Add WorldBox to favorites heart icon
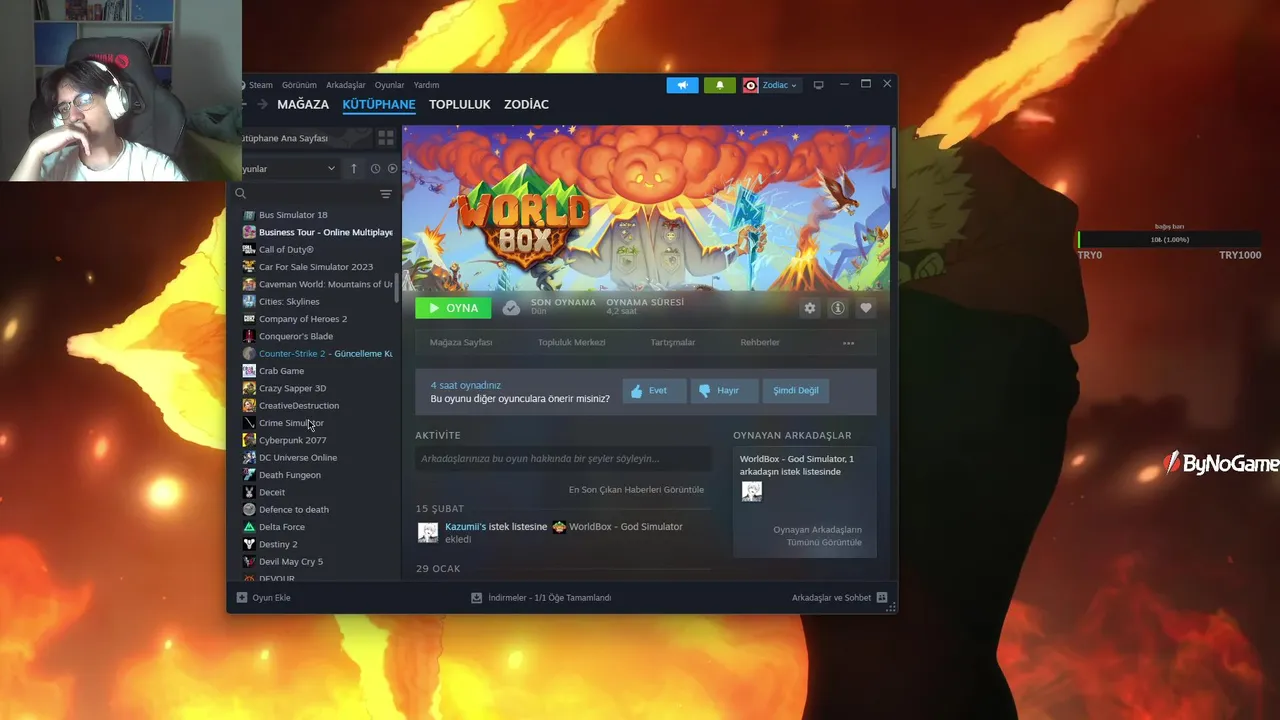Screen dimensions: 1280x720 (866, 308)
